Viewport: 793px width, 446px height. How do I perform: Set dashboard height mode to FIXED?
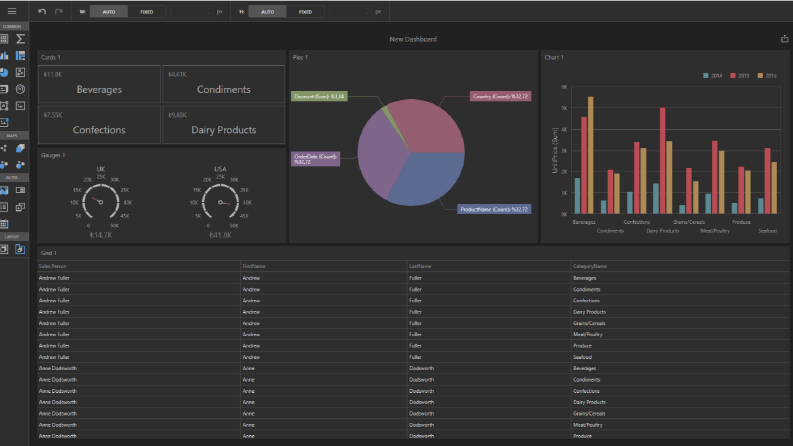[x=305, y=12]
